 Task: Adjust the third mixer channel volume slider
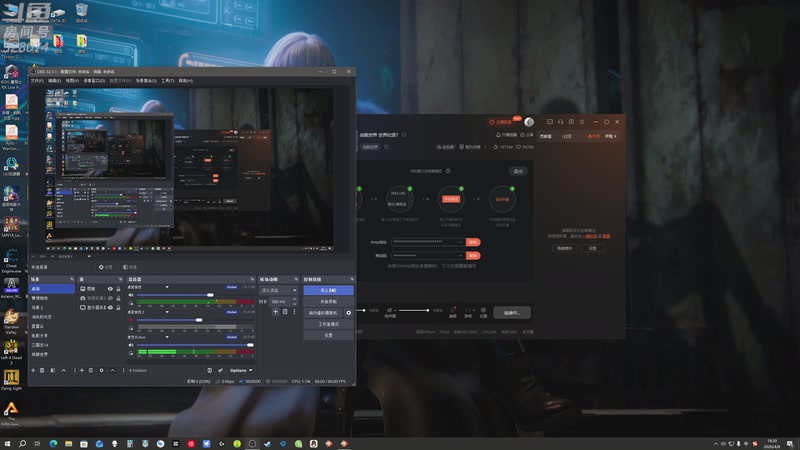195,345
